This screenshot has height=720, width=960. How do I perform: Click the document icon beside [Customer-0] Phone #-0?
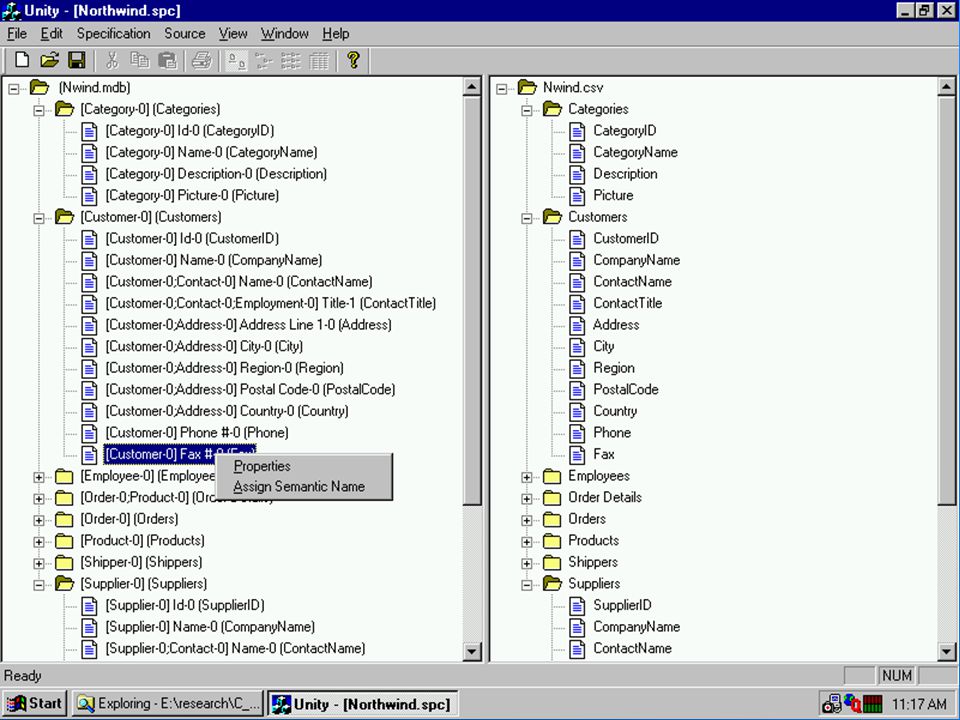(89, 433)
